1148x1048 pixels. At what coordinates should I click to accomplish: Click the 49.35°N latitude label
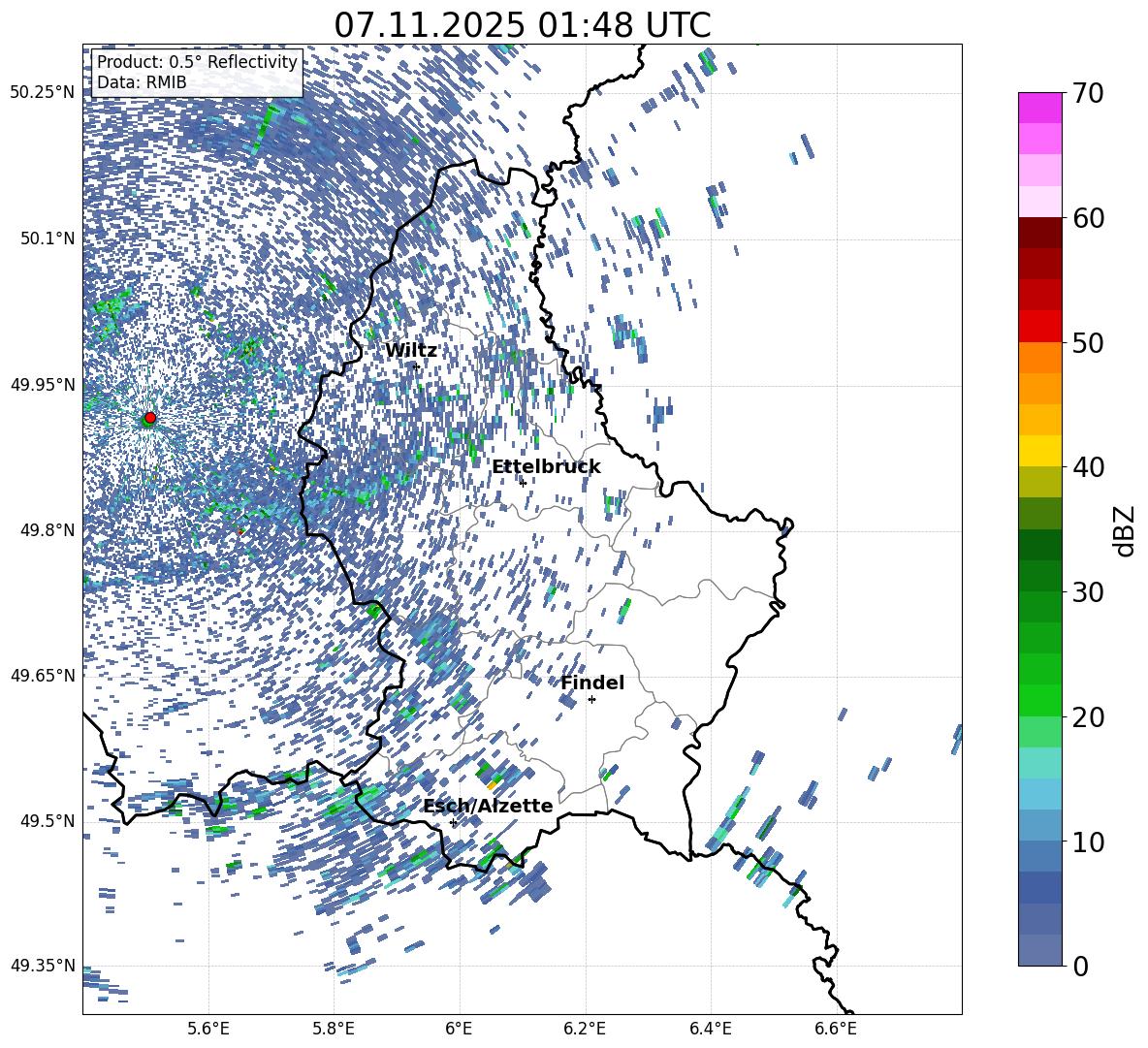(43, 966)
